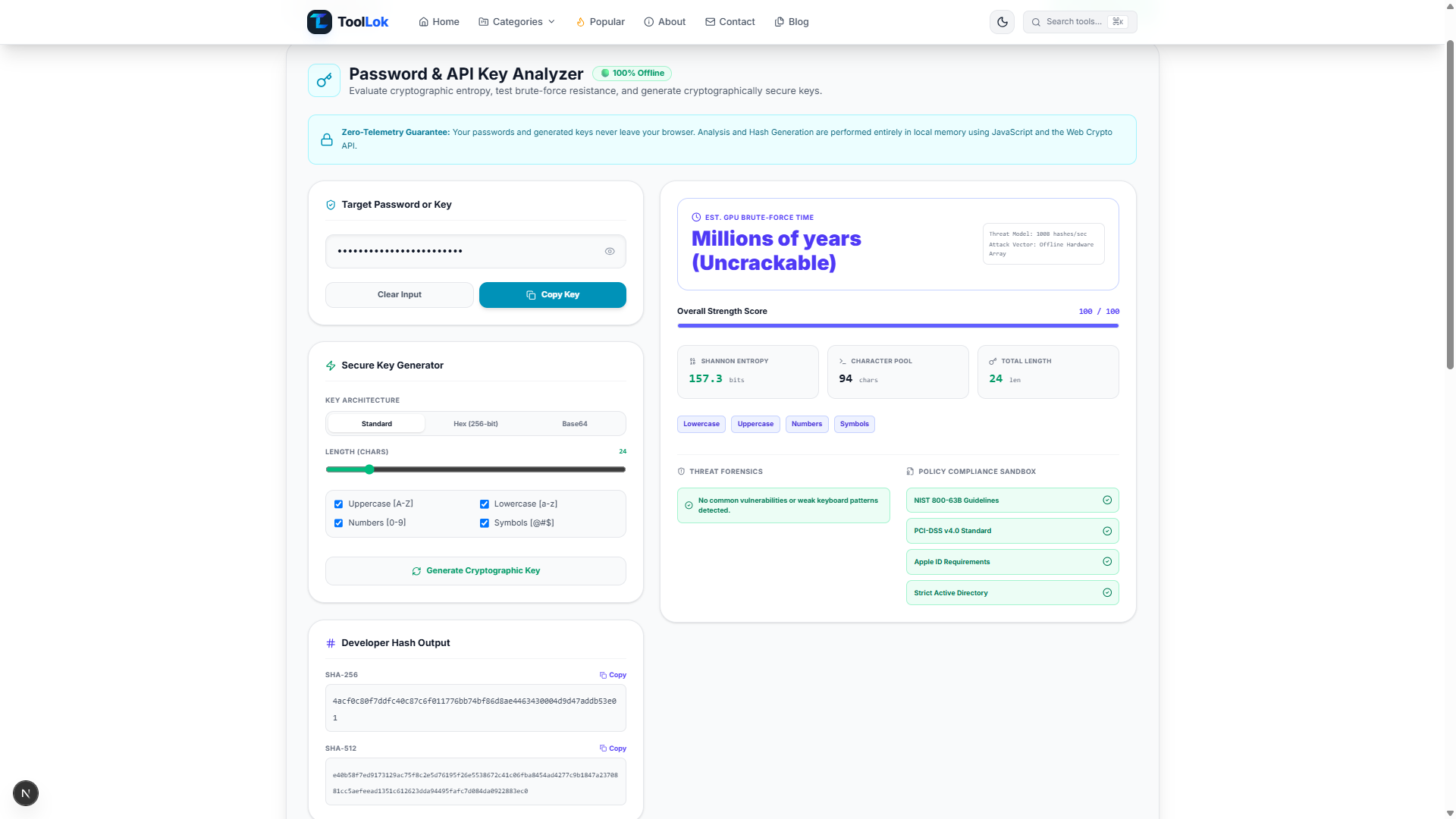Image resolution: width=1456 pixels, height=819 pixels.
Task: Copy the SHA-256 hash
Action: 613,675
